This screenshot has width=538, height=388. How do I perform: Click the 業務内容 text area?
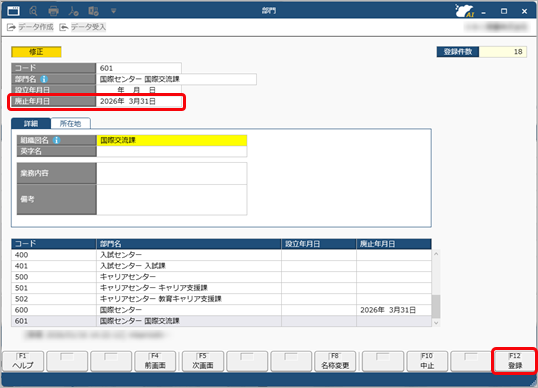pyautogui.click(x=172, y=173)
